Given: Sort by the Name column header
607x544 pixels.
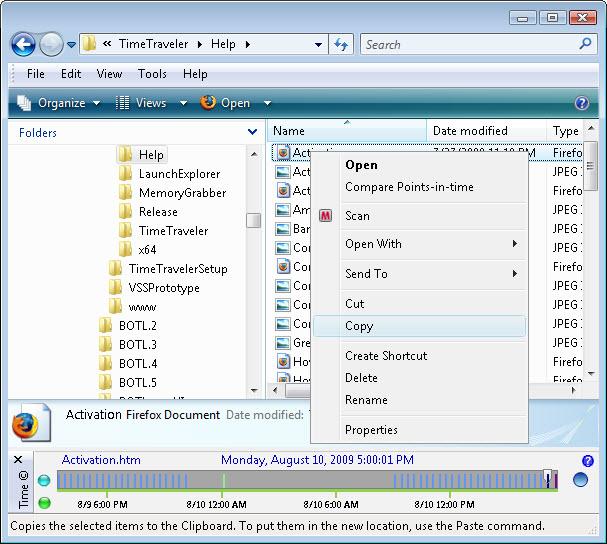Looking at the screenshot, I should [346, 131].
